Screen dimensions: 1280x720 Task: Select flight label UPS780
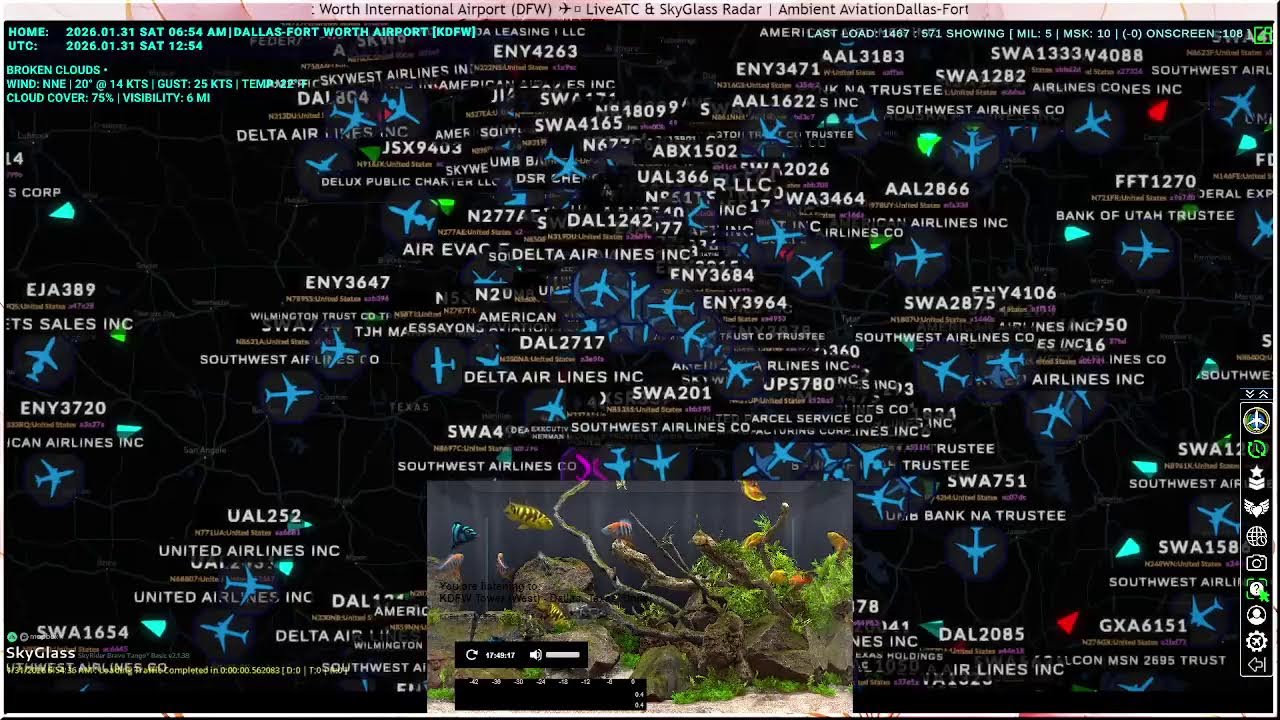click(x=799, y=384)
